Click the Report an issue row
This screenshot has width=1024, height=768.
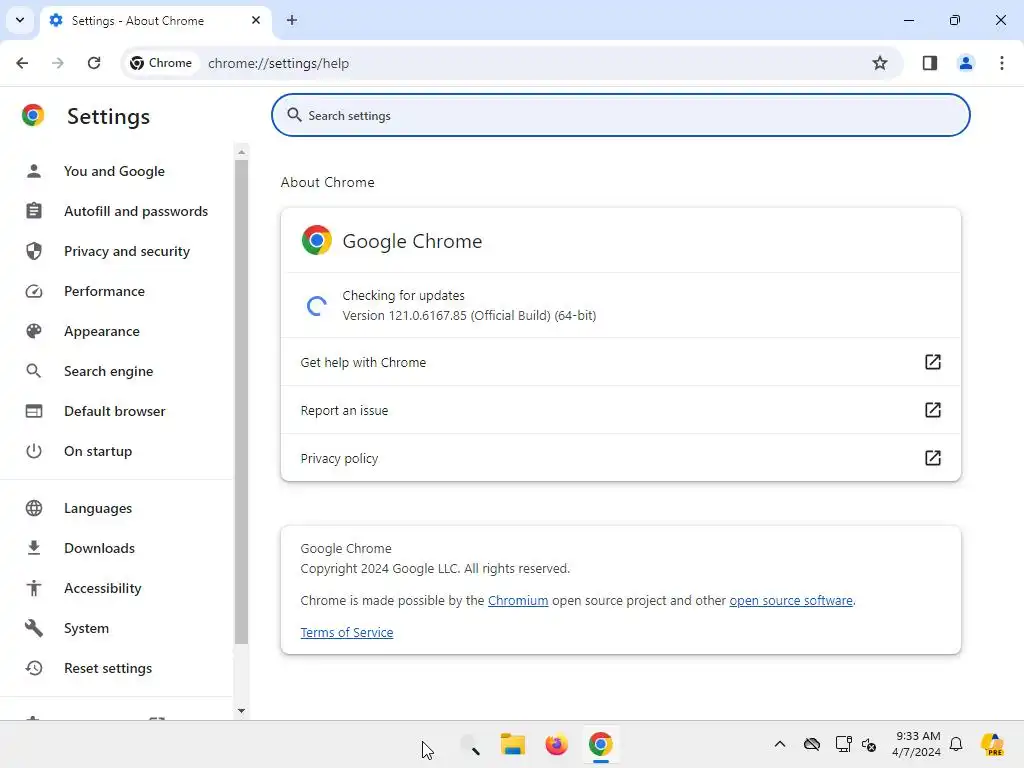click(x=620, y=410)
